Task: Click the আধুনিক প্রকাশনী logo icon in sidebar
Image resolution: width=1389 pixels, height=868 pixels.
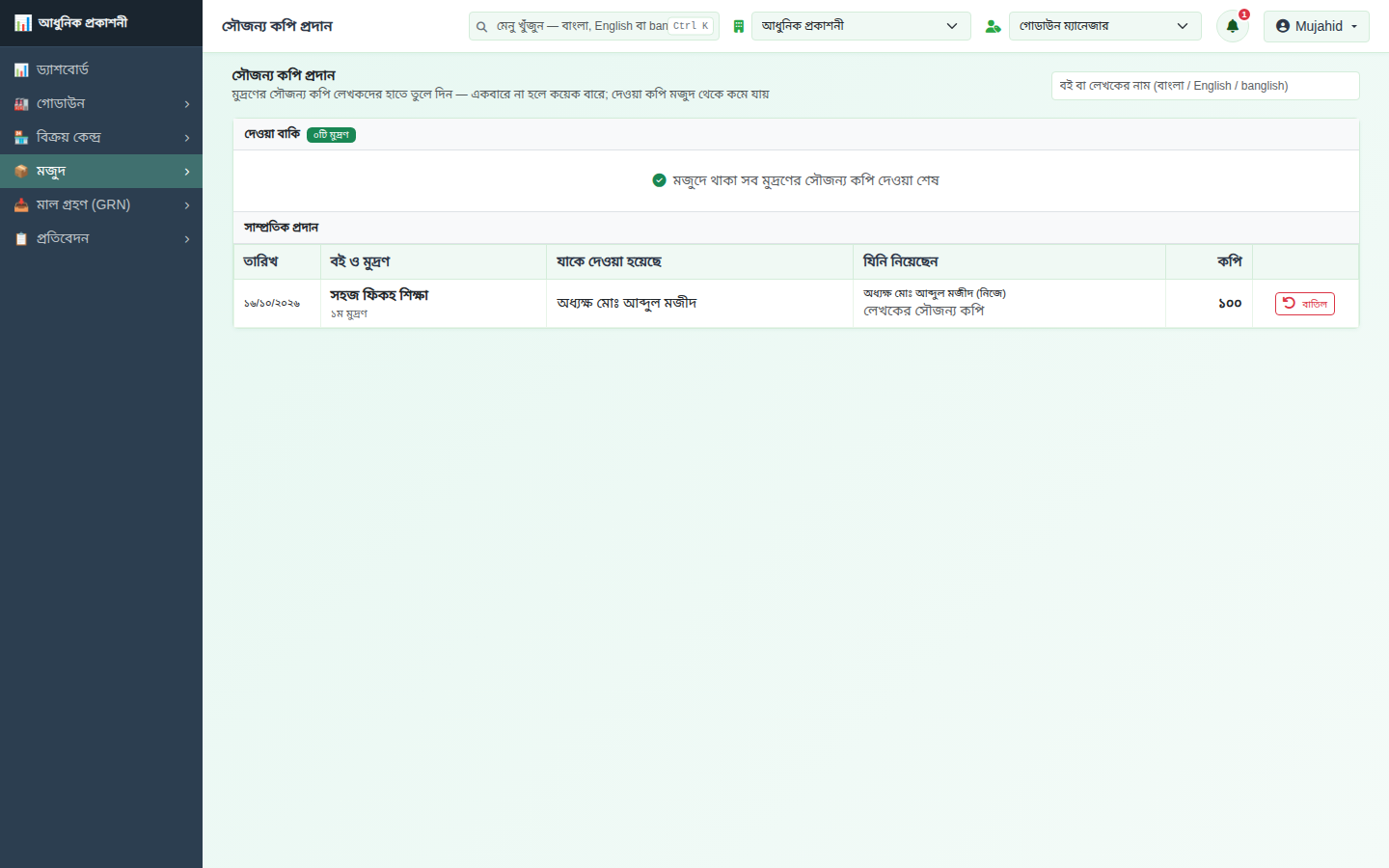Action: coord(23,22)
